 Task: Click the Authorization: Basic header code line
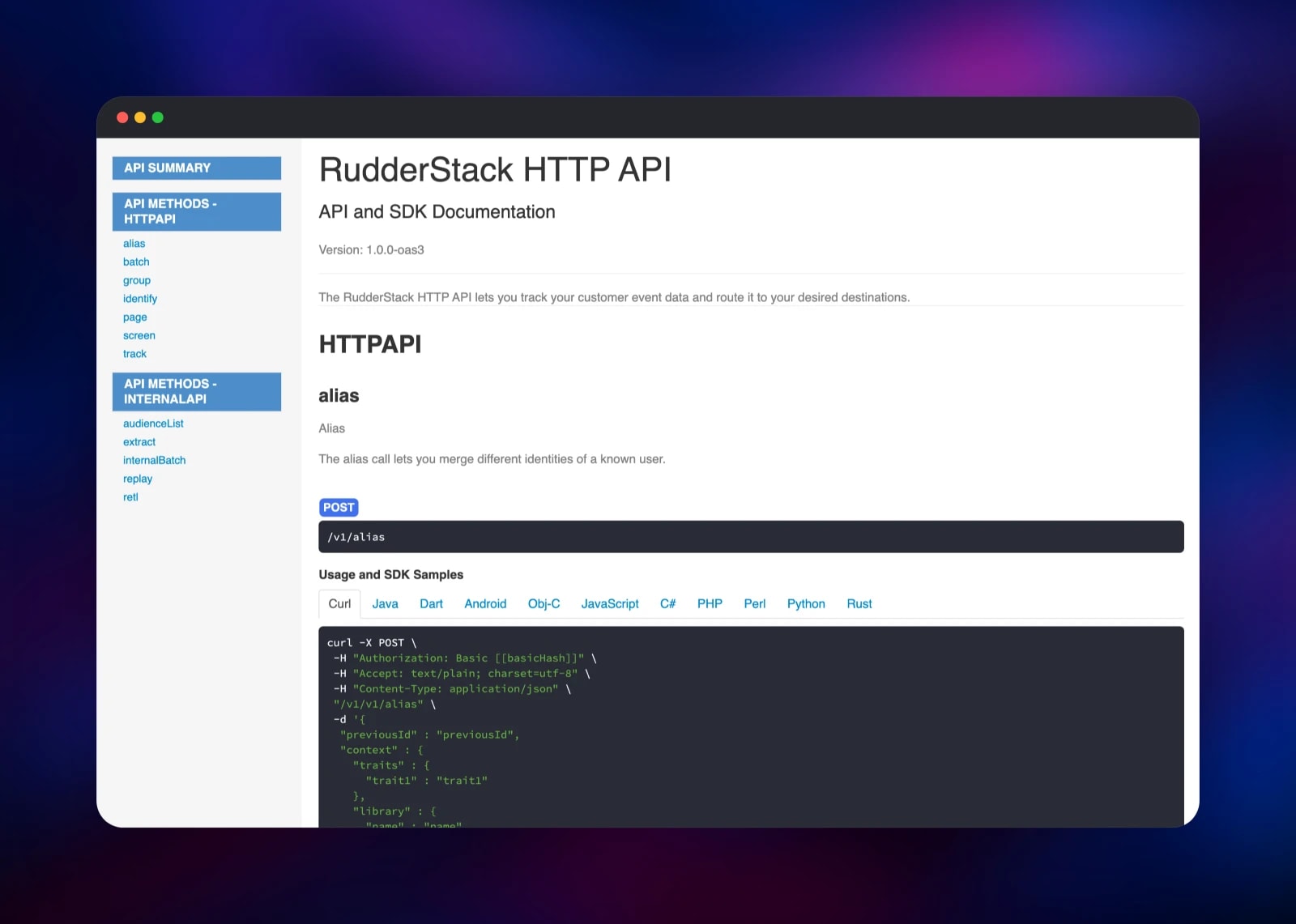(465, 658)
